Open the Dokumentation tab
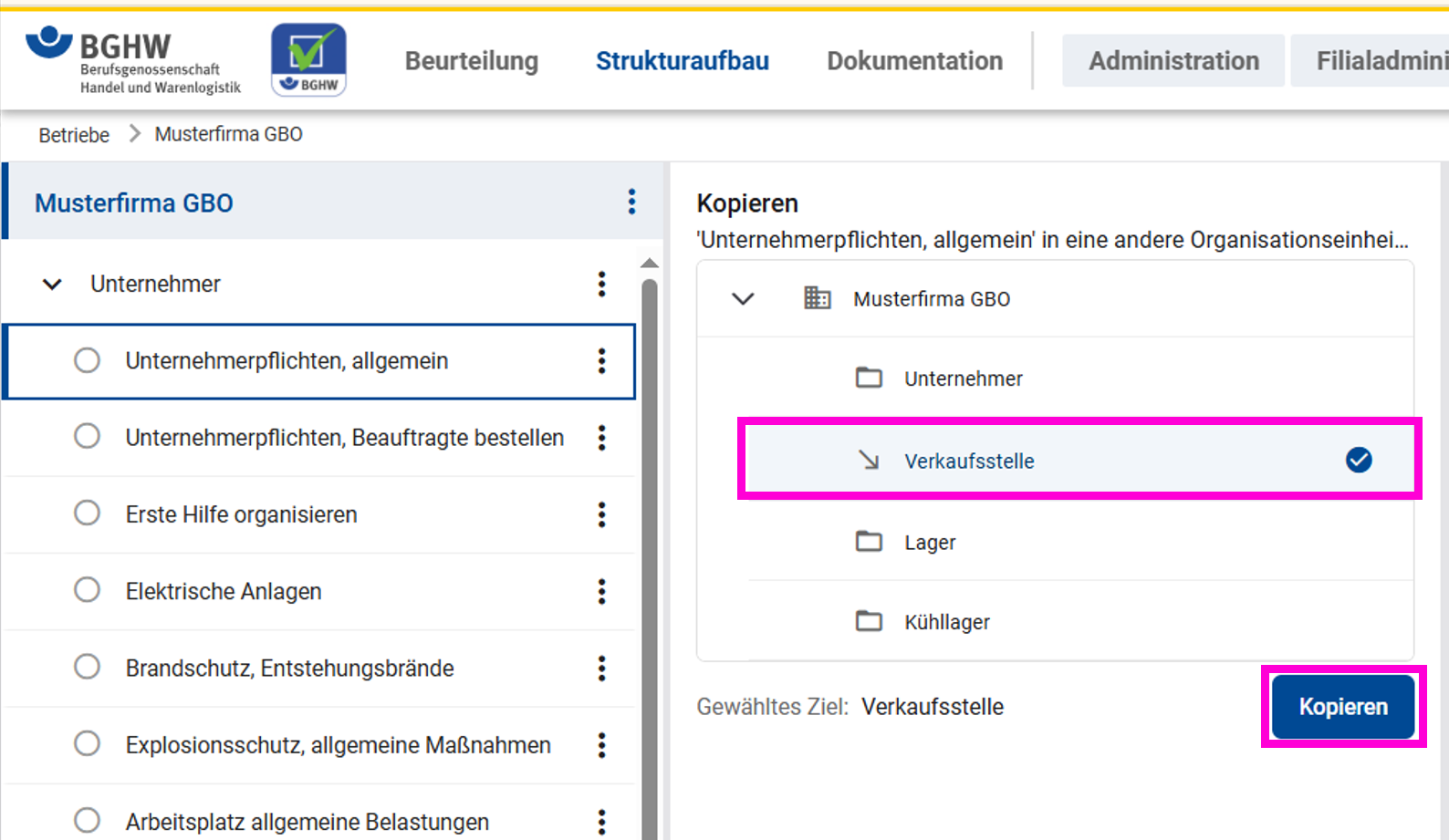 [914, 61]
